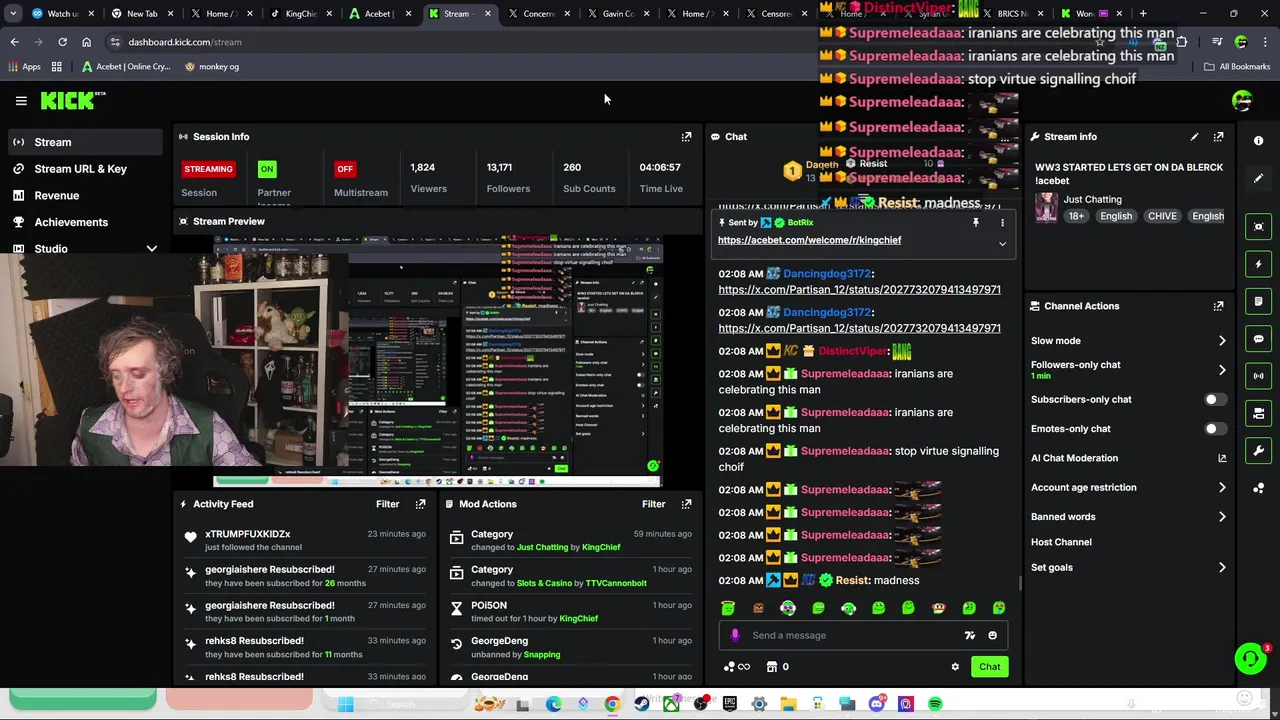Open Stream in the left sidebar
This screenshot has width=1280, height=720.
[84, 142]
